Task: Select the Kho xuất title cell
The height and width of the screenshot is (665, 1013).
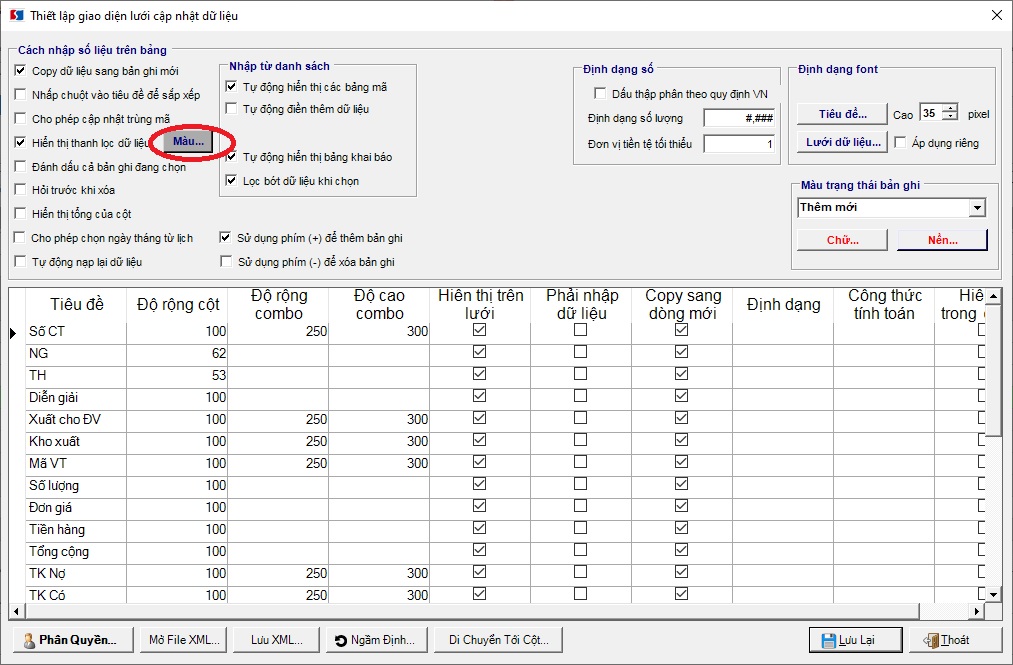Action: coord(76,441)
